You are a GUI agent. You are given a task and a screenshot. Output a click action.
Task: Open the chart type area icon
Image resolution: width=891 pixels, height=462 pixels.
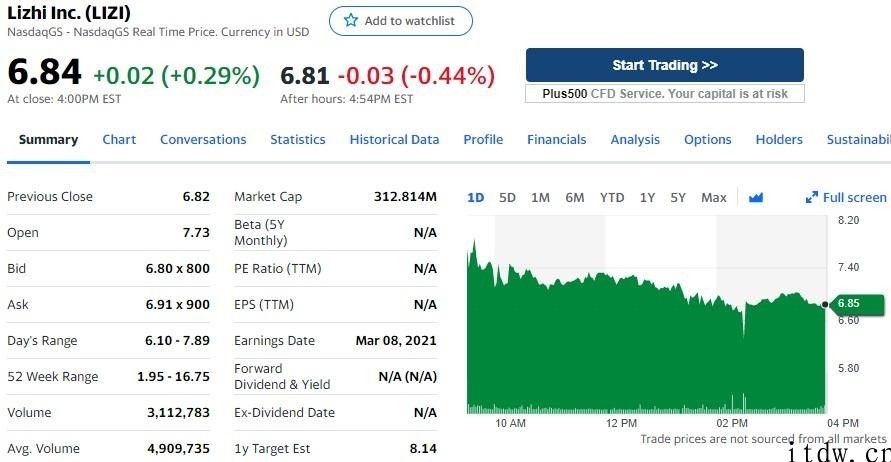tap(756, 198)
